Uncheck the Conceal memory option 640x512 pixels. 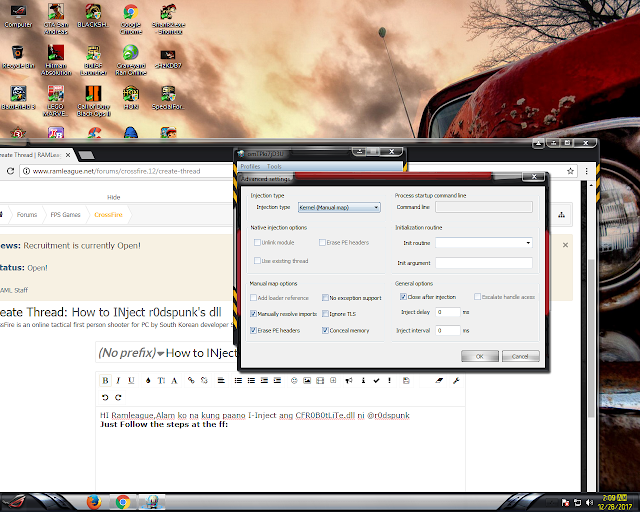point(325,330)
